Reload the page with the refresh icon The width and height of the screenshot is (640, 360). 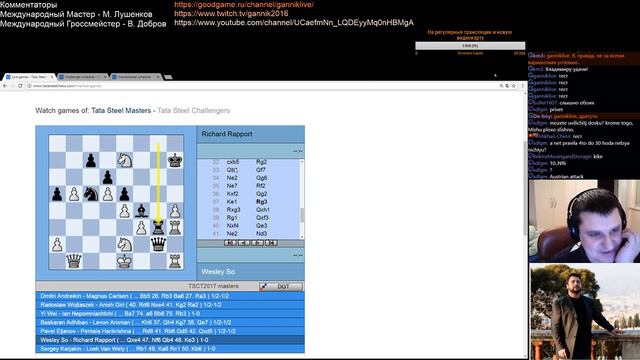20,86
